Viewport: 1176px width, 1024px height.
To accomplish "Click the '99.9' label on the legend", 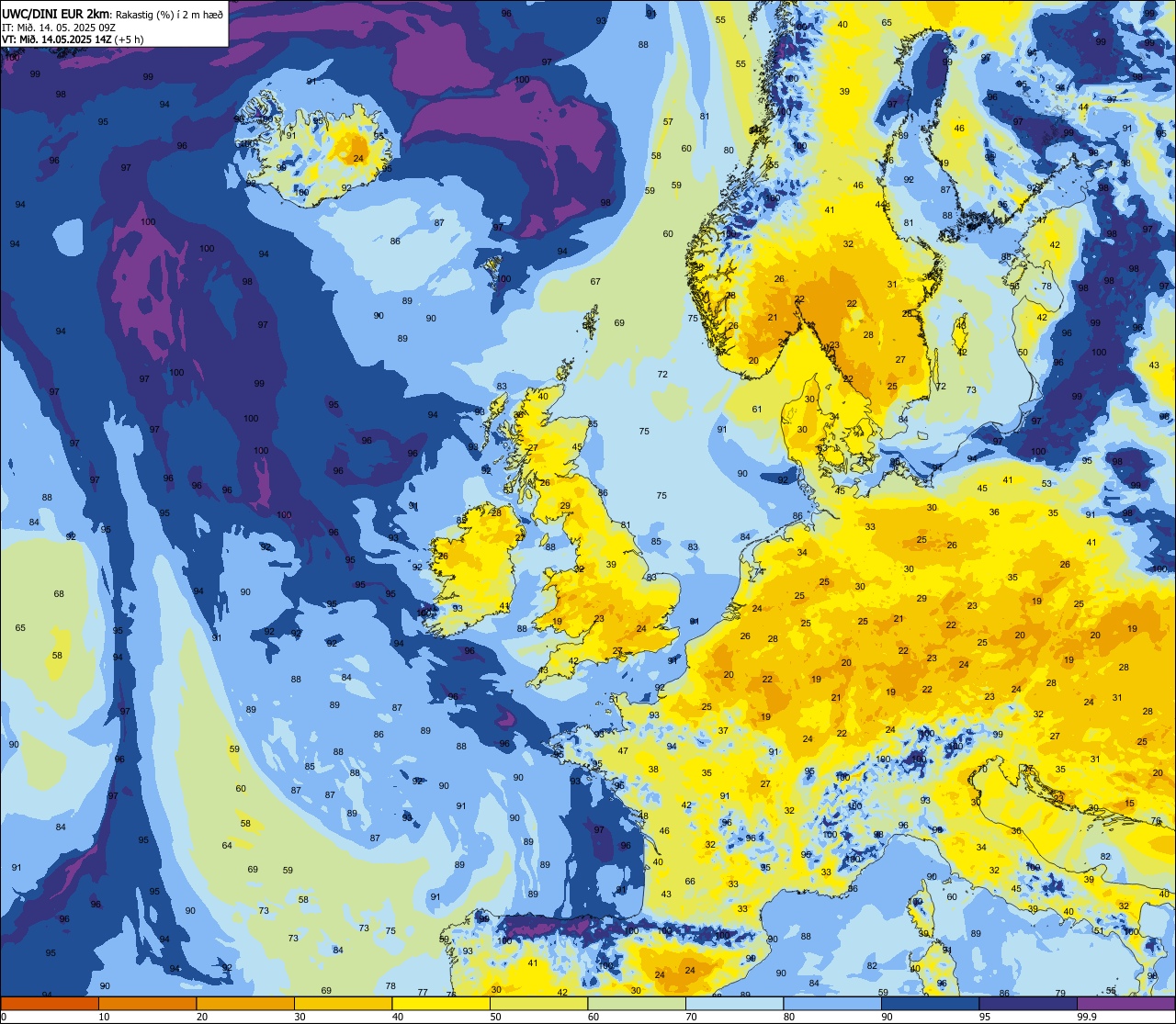I will click(1088, 1017).
